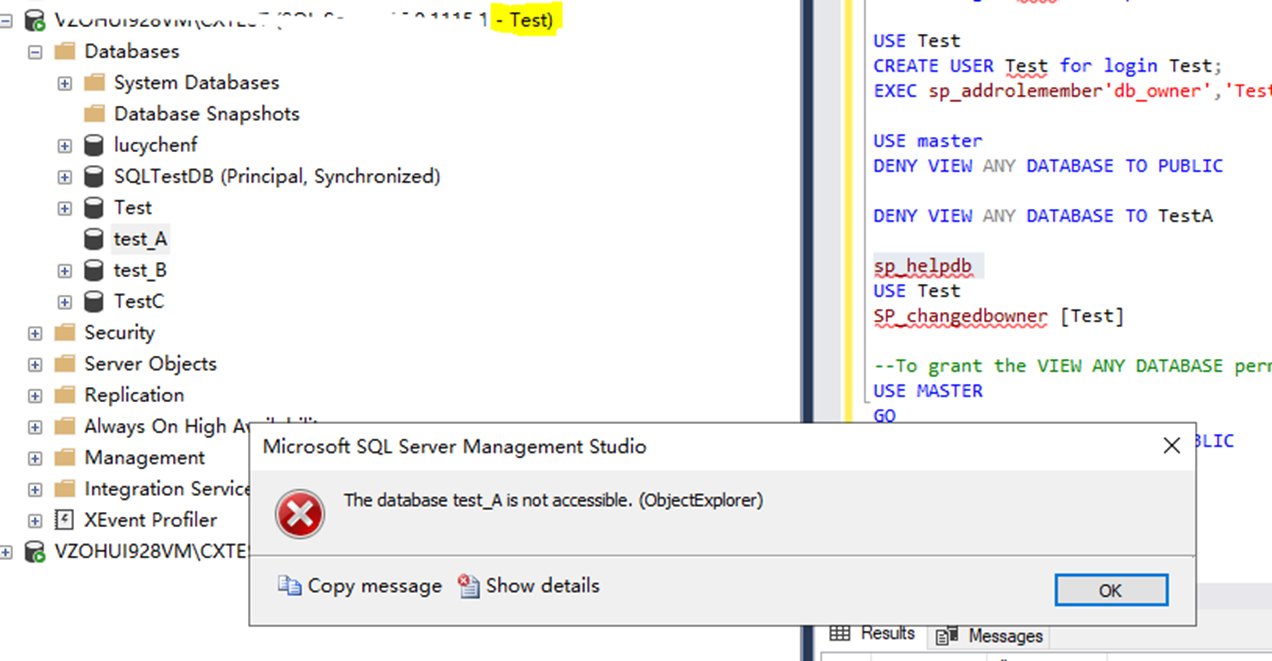Click the test_A database cylinder icon
Viewport: 1272px width, 661px height.
point(94,239)
